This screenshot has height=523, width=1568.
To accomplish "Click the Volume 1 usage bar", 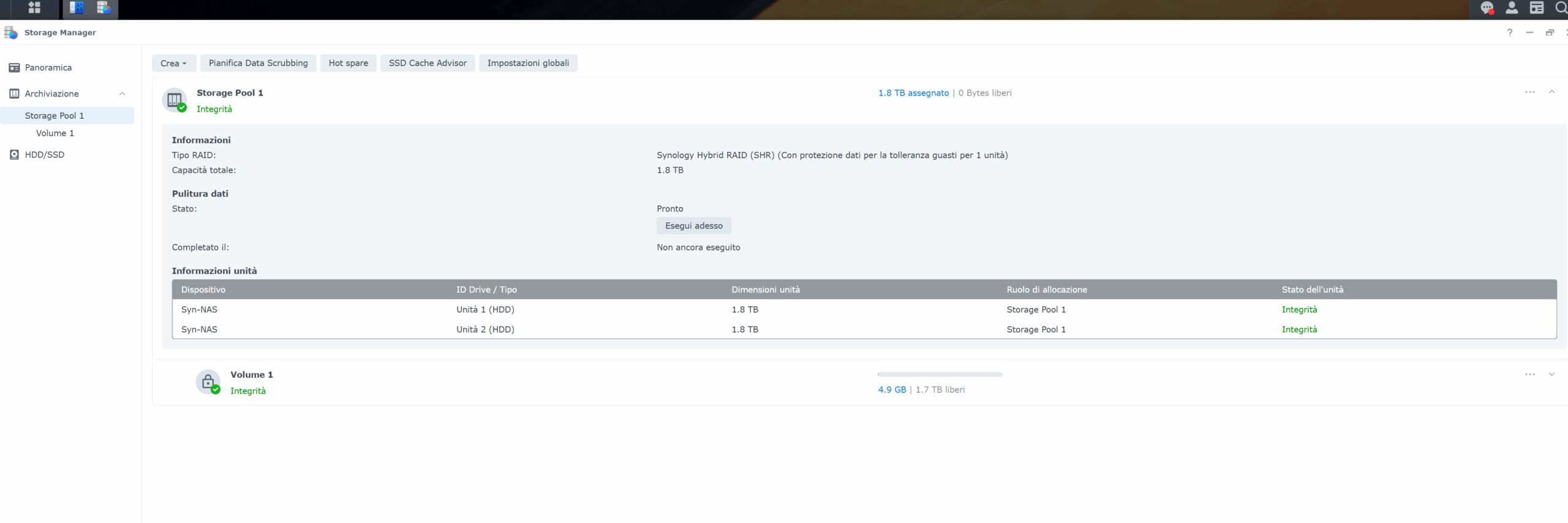I will click(x=940, y=374).
